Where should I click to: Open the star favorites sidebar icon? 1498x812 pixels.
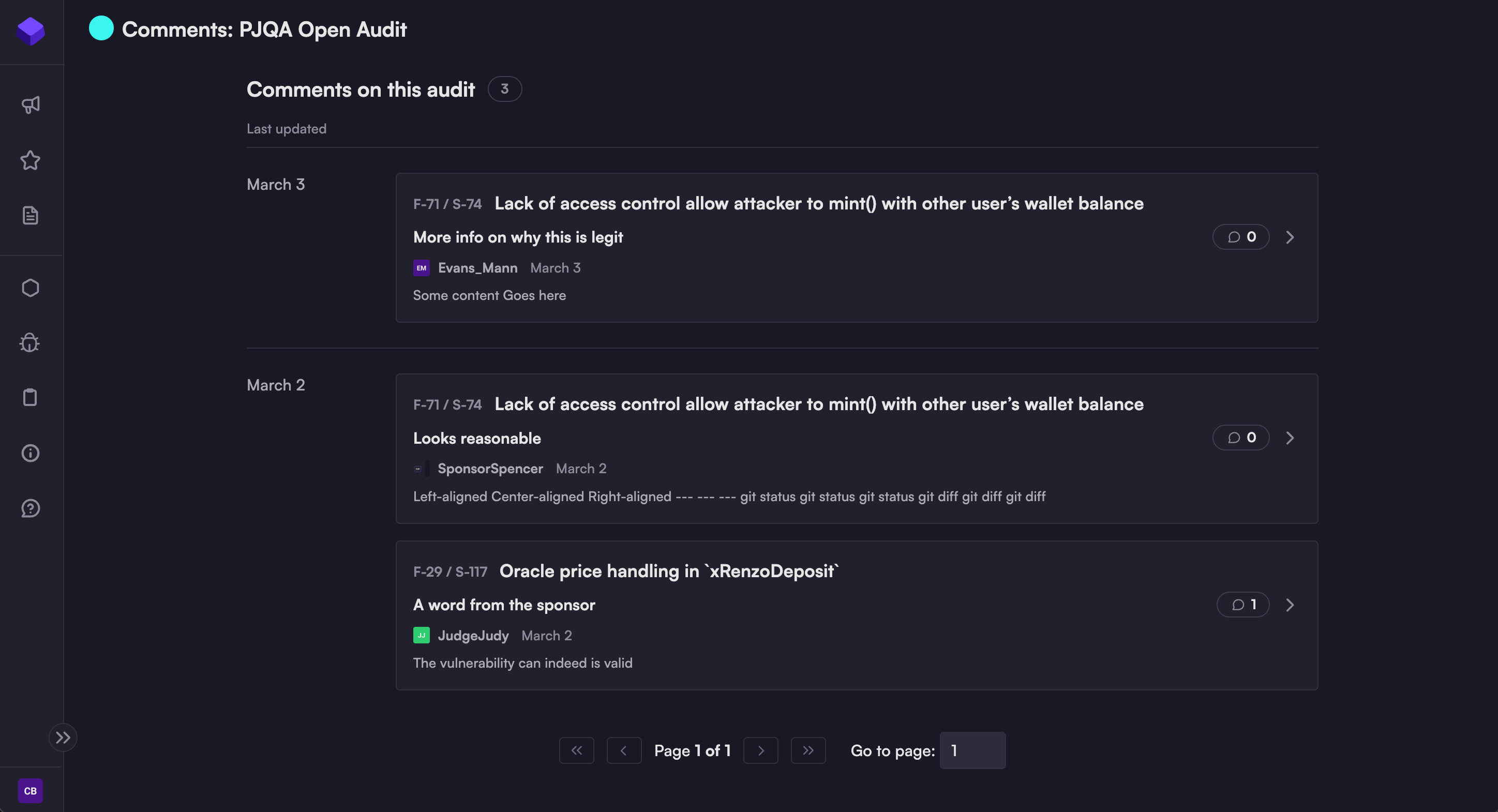pyautogui.click(x=30, y=160)
